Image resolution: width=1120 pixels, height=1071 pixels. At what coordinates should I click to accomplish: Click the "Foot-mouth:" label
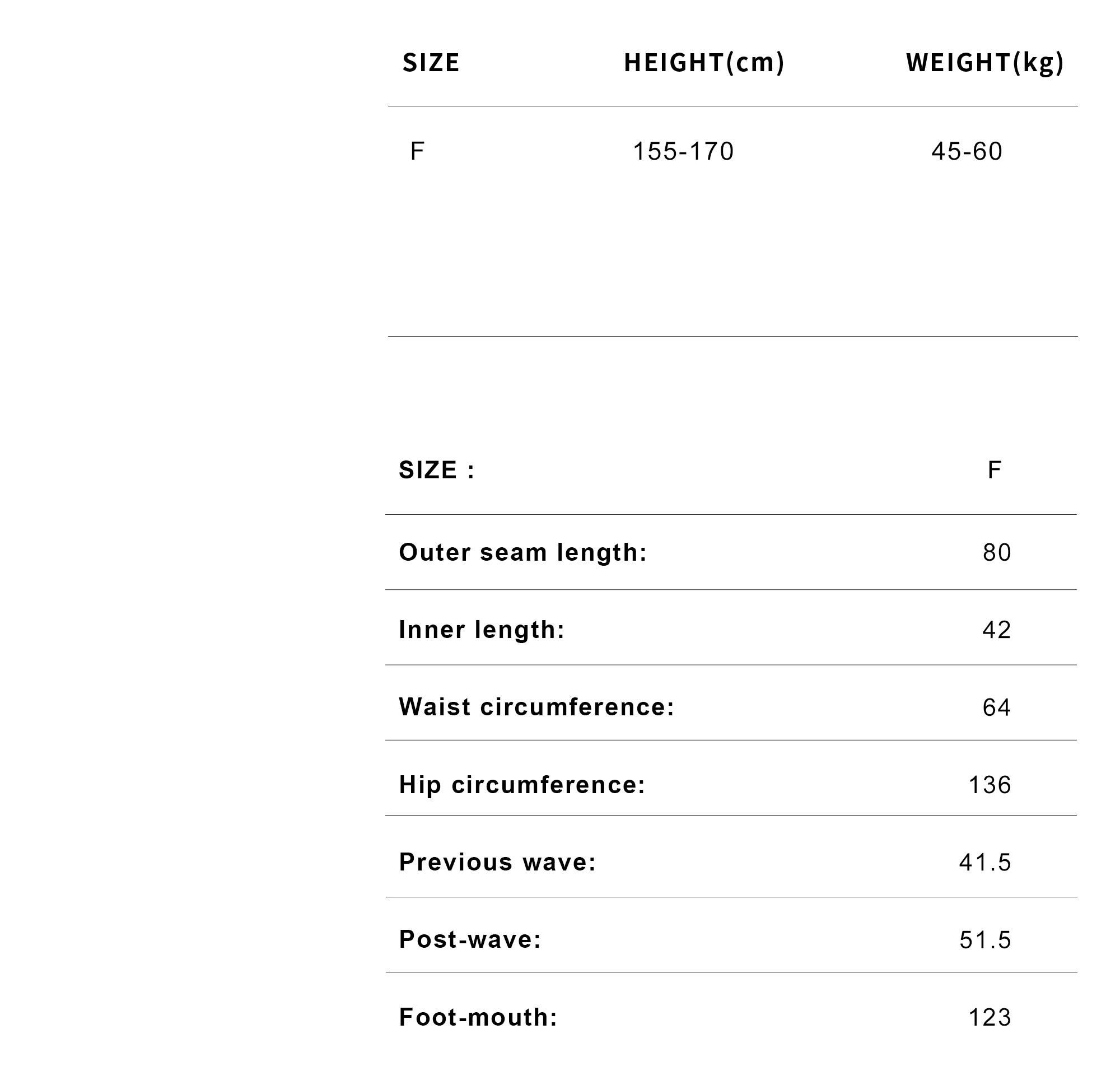point(478,1017)
